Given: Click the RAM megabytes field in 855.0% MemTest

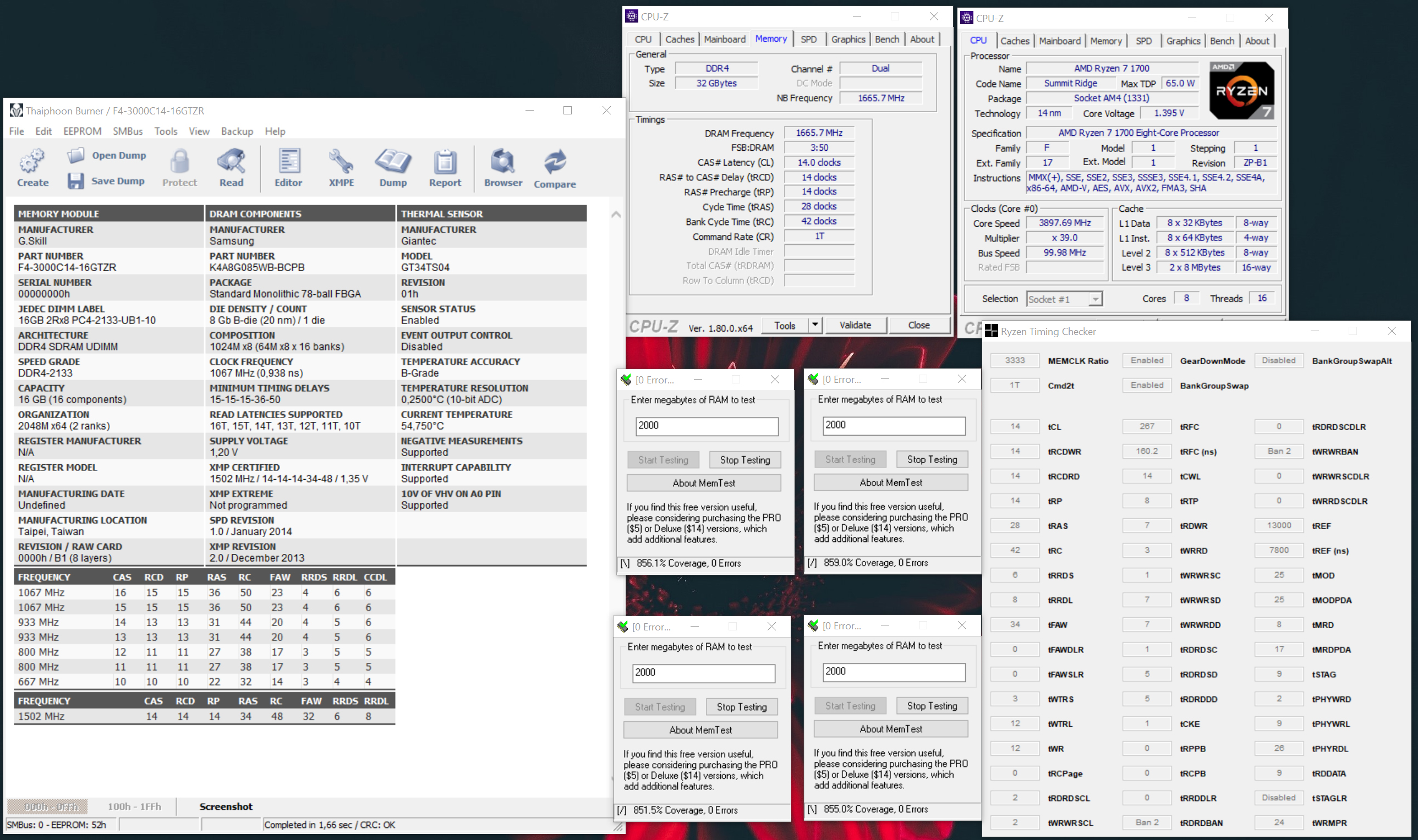Looking at the screenshot, I should pyautogui.click(x=893, y=671).
